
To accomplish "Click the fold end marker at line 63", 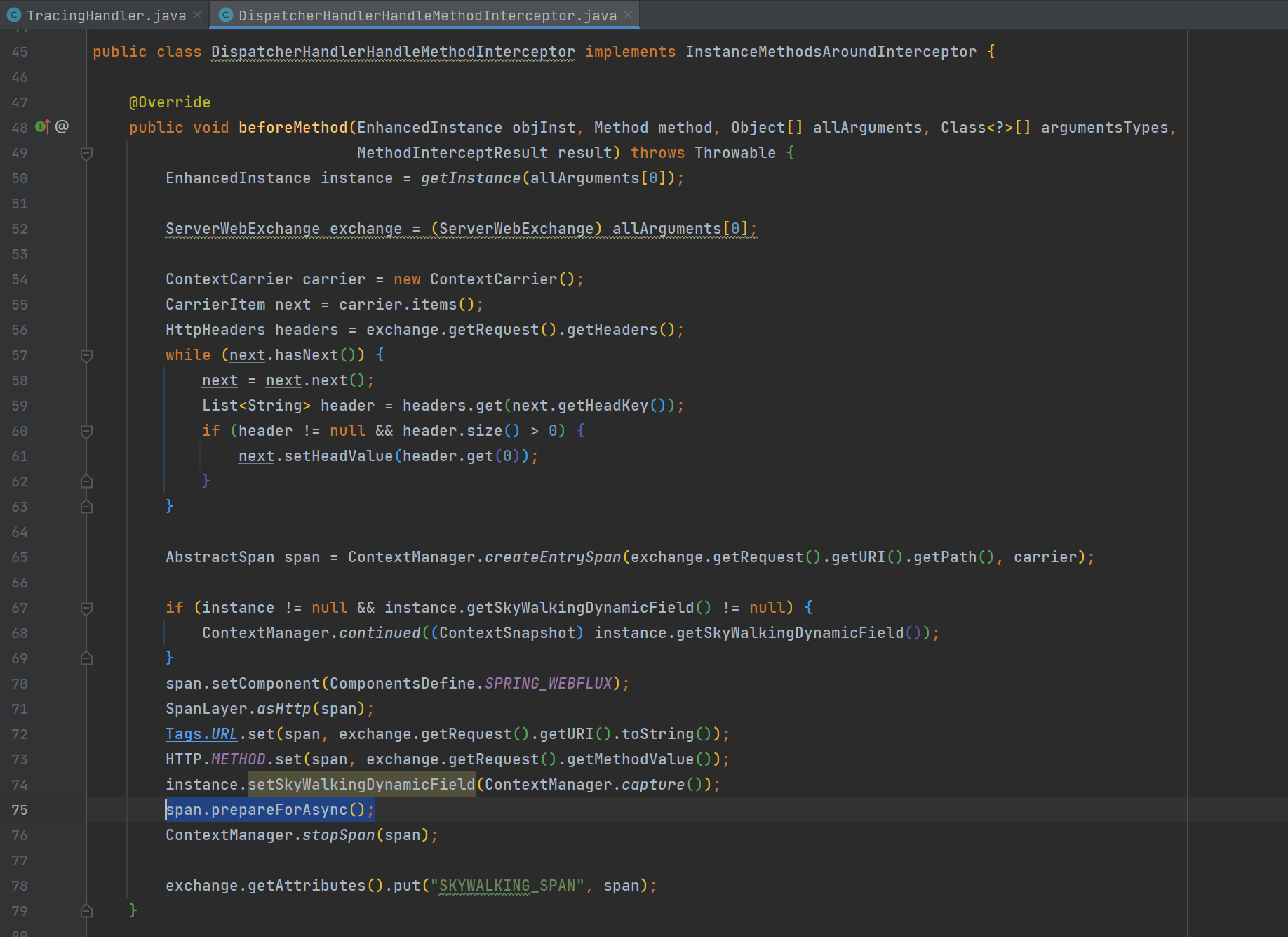I will coord(86,507).
